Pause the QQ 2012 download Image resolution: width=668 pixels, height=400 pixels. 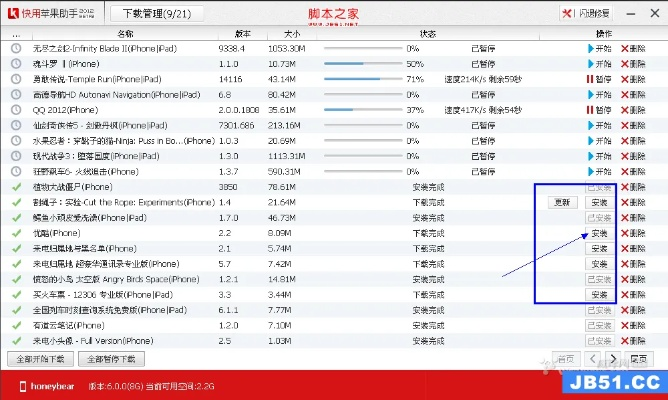point(601,109)
